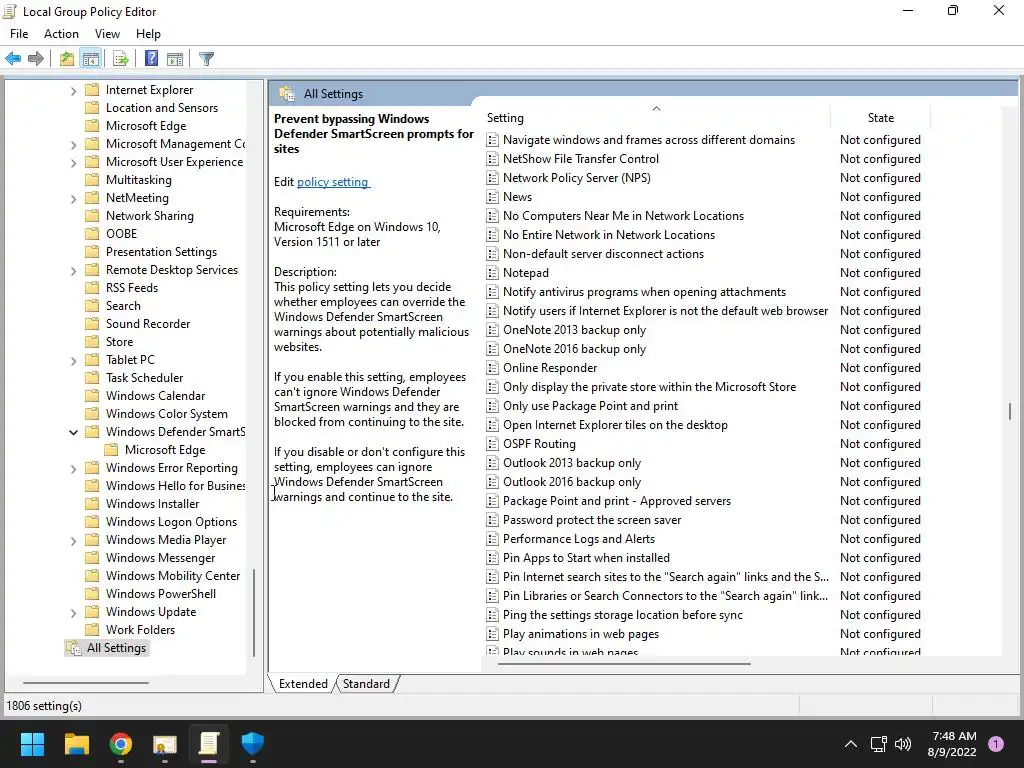This screenshot has height=768, width=1024.
Task: Click the Group Policy Editor taskbar icon
Action: tap(208, 744)
